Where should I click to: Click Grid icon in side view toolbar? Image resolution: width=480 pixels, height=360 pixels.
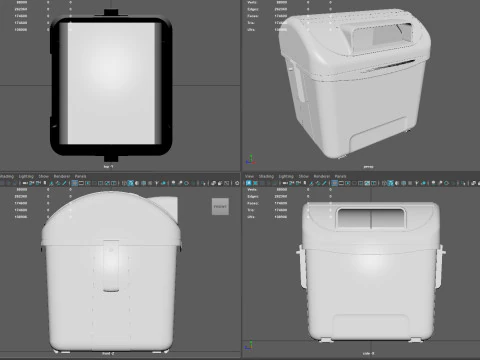(x=335, y=183)
